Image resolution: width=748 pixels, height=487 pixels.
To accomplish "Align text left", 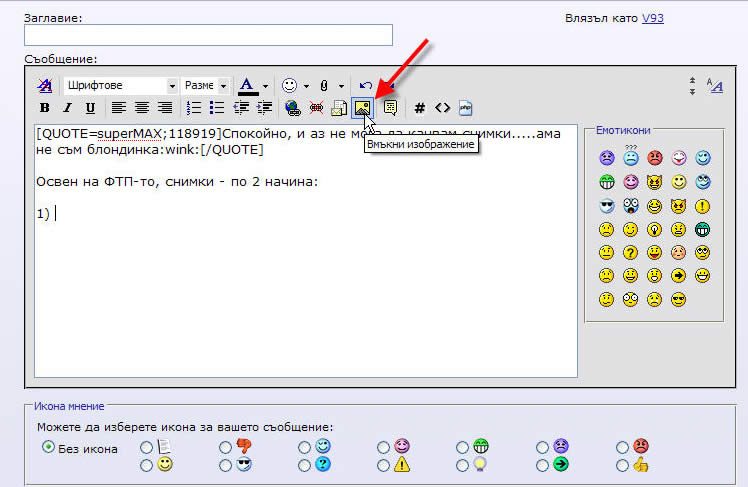I will (118, 108).
